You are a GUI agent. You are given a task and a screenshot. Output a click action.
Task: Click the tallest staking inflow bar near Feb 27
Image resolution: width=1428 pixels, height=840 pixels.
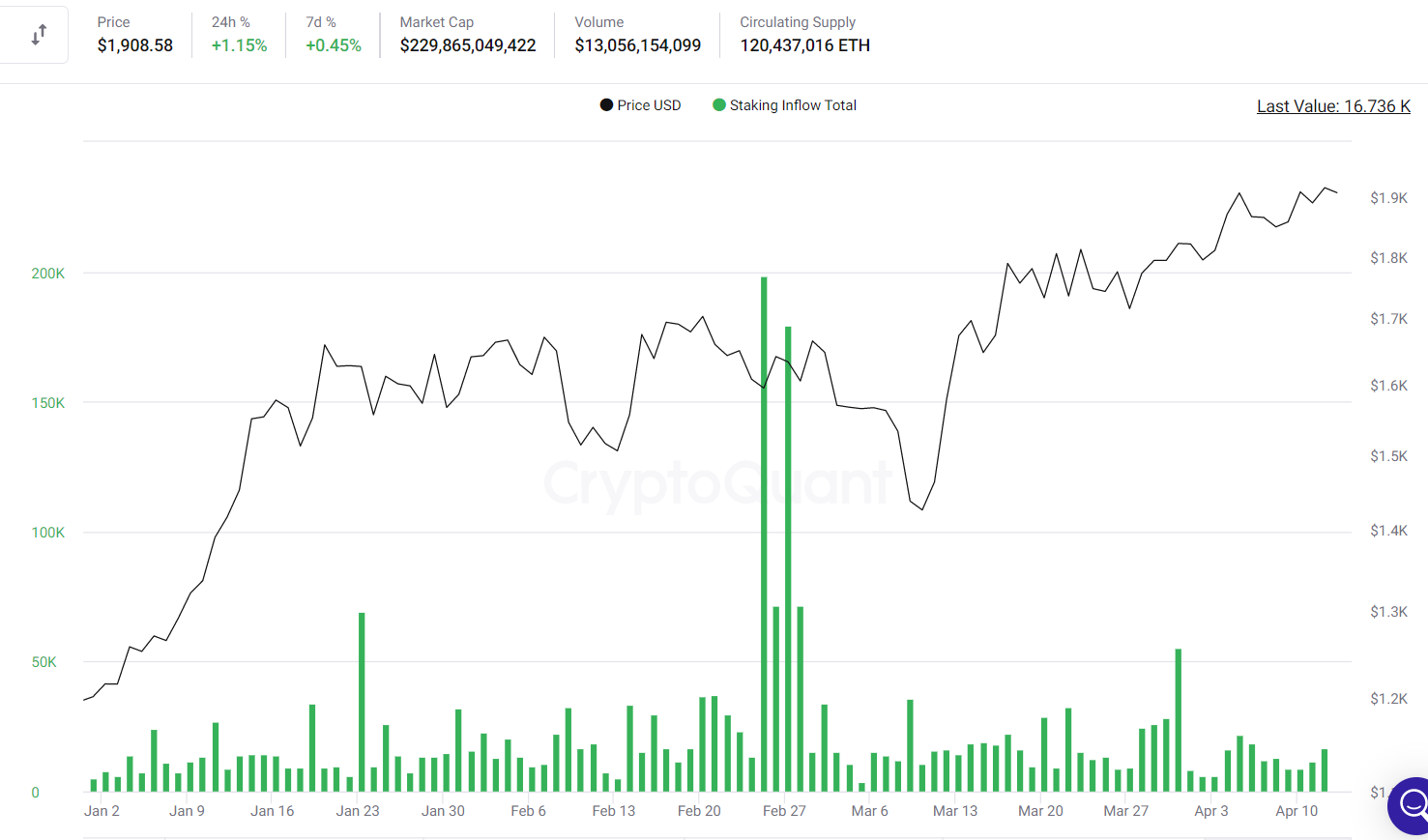click(764, 535)
